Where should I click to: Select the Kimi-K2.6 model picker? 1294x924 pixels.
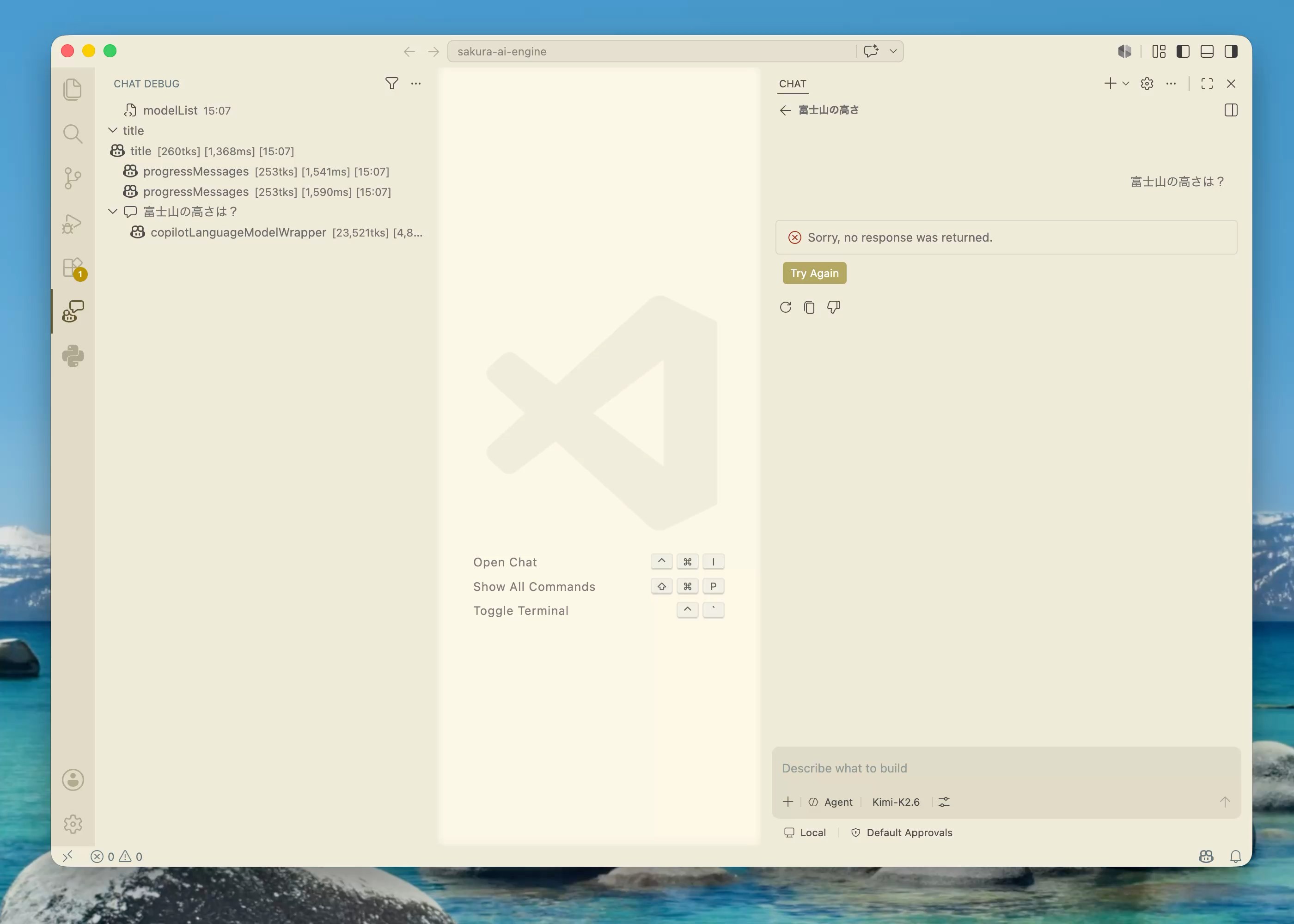[x=896, y=802]
